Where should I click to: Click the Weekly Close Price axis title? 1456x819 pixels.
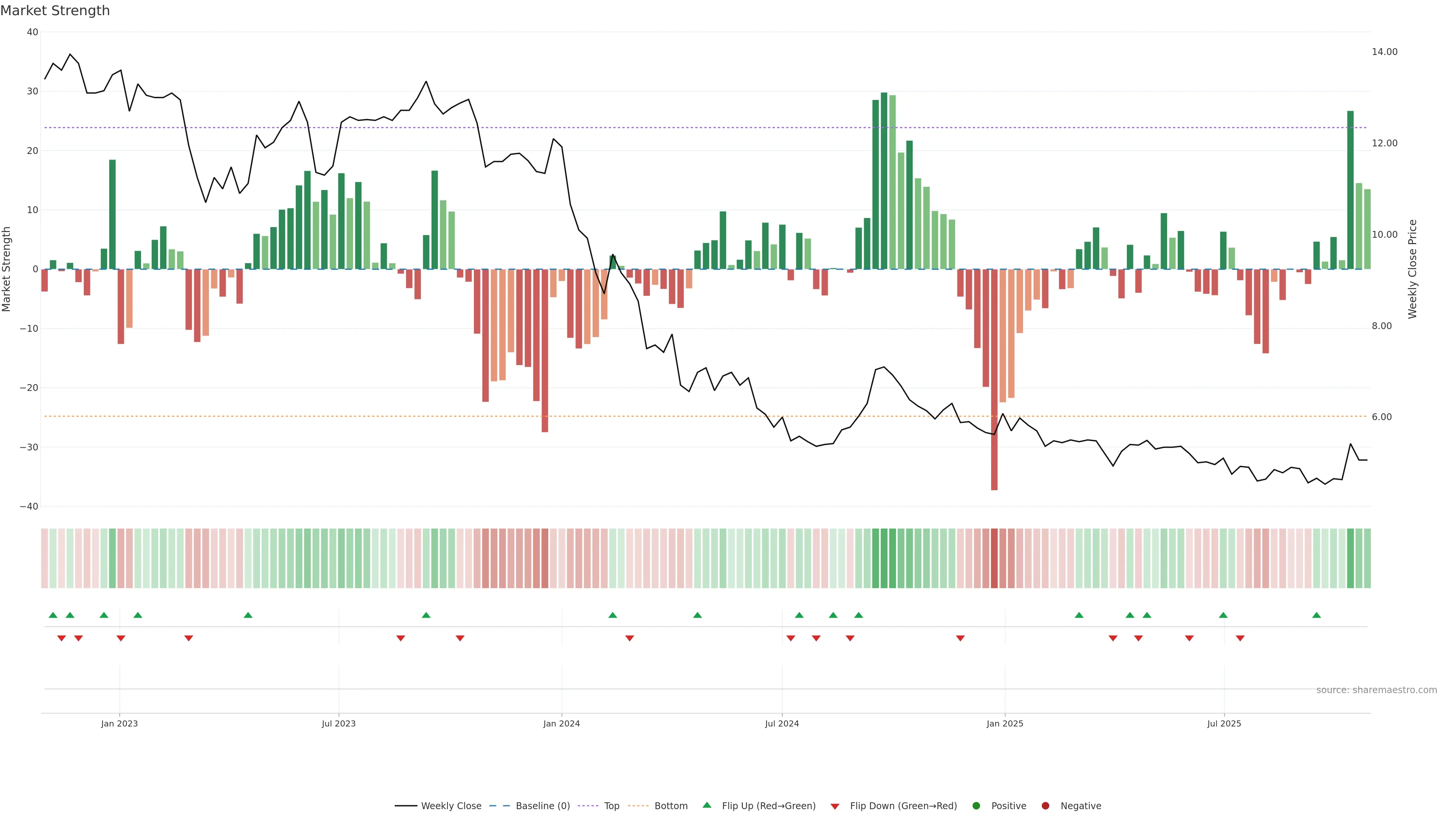point(1412,269)
